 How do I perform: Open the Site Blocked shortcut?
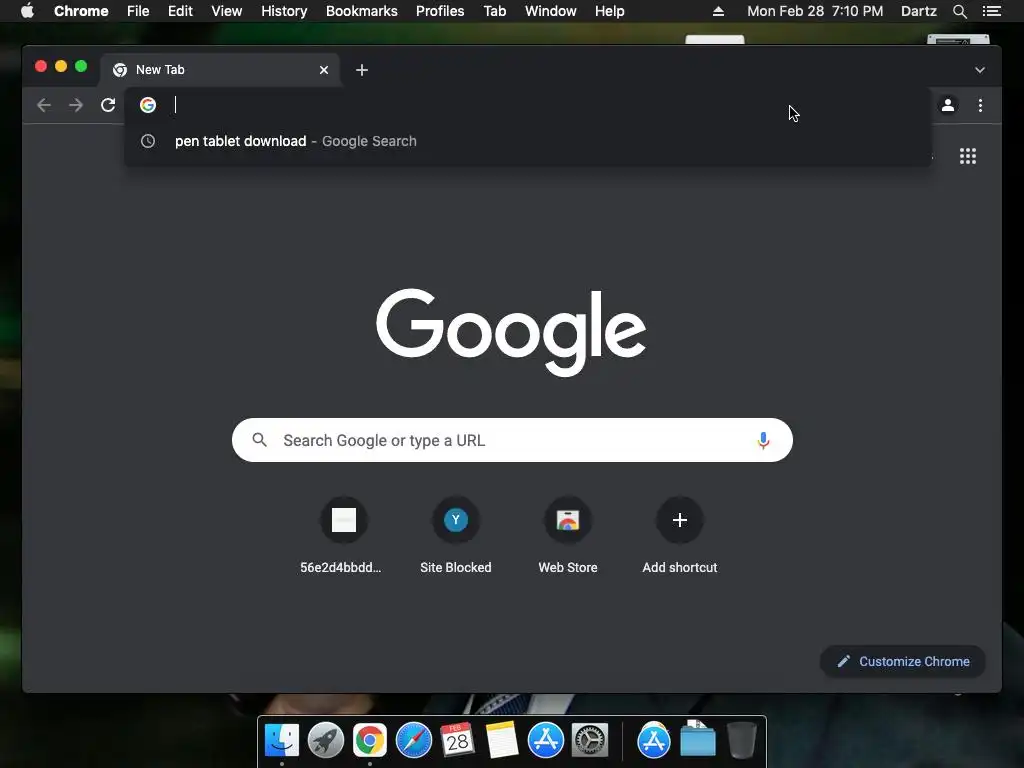click(x=456, y=535)
